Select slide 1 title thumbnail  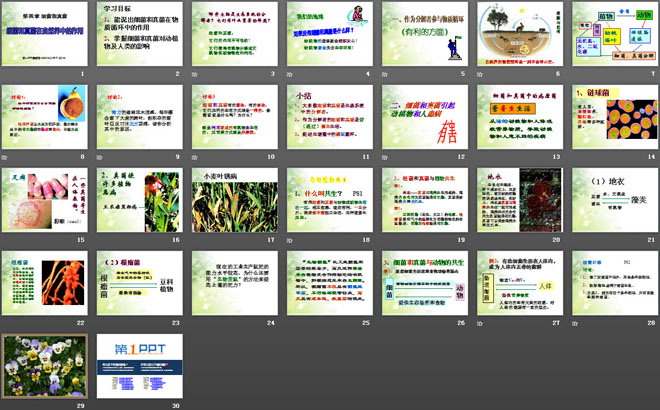click(45, 34)
